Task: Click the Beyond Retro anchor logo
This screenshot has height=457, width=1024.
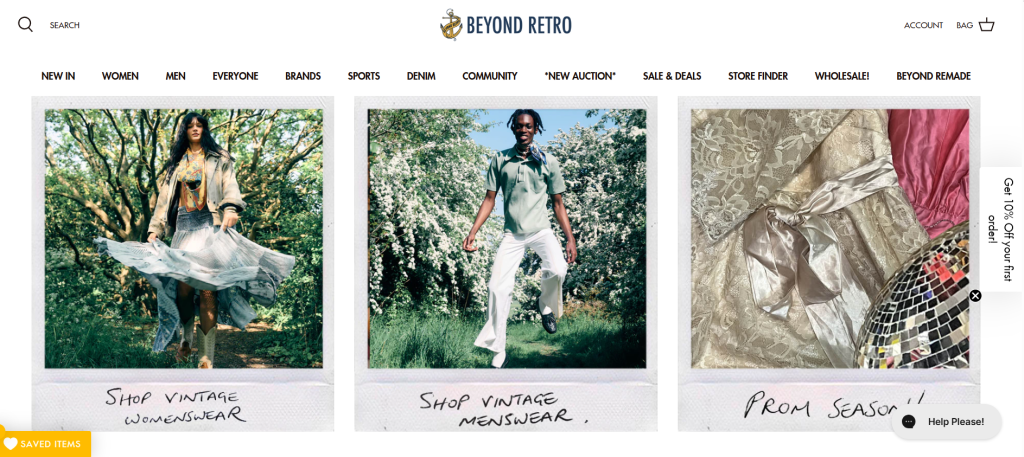Action: tap(451, 25)
